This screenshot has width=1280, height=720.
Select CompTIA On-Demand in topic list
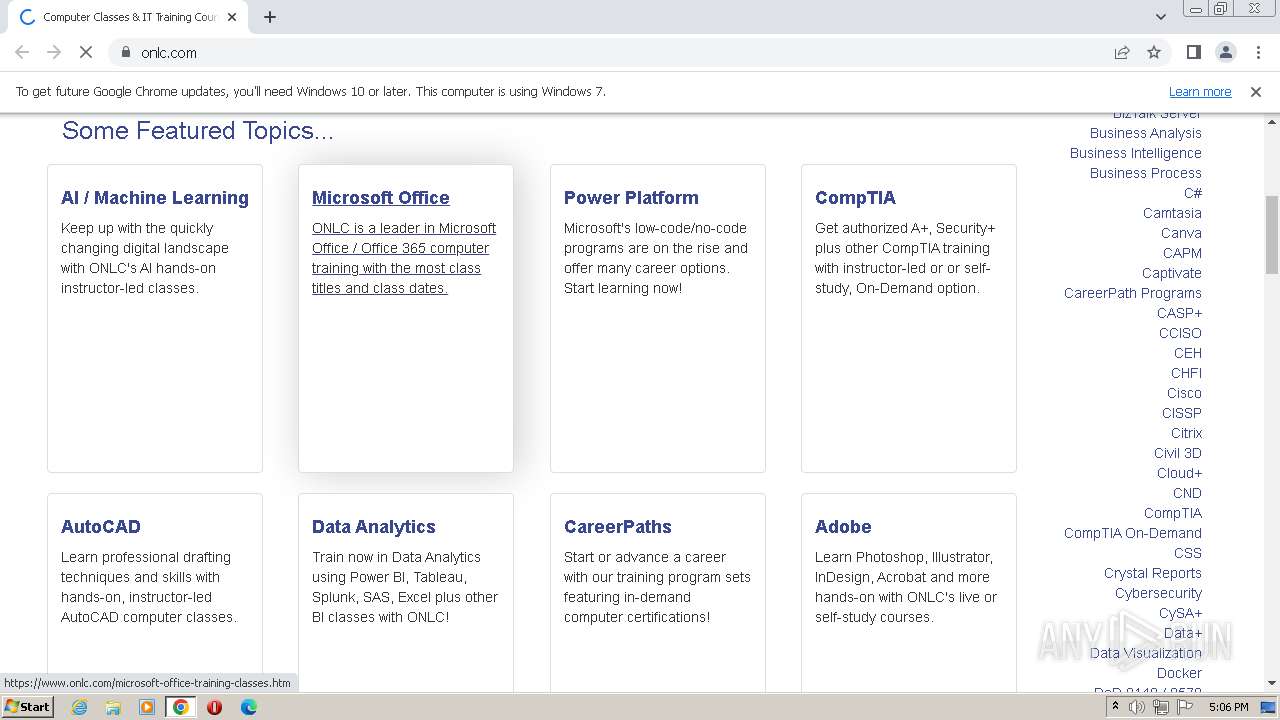[x=1133, y=533]
